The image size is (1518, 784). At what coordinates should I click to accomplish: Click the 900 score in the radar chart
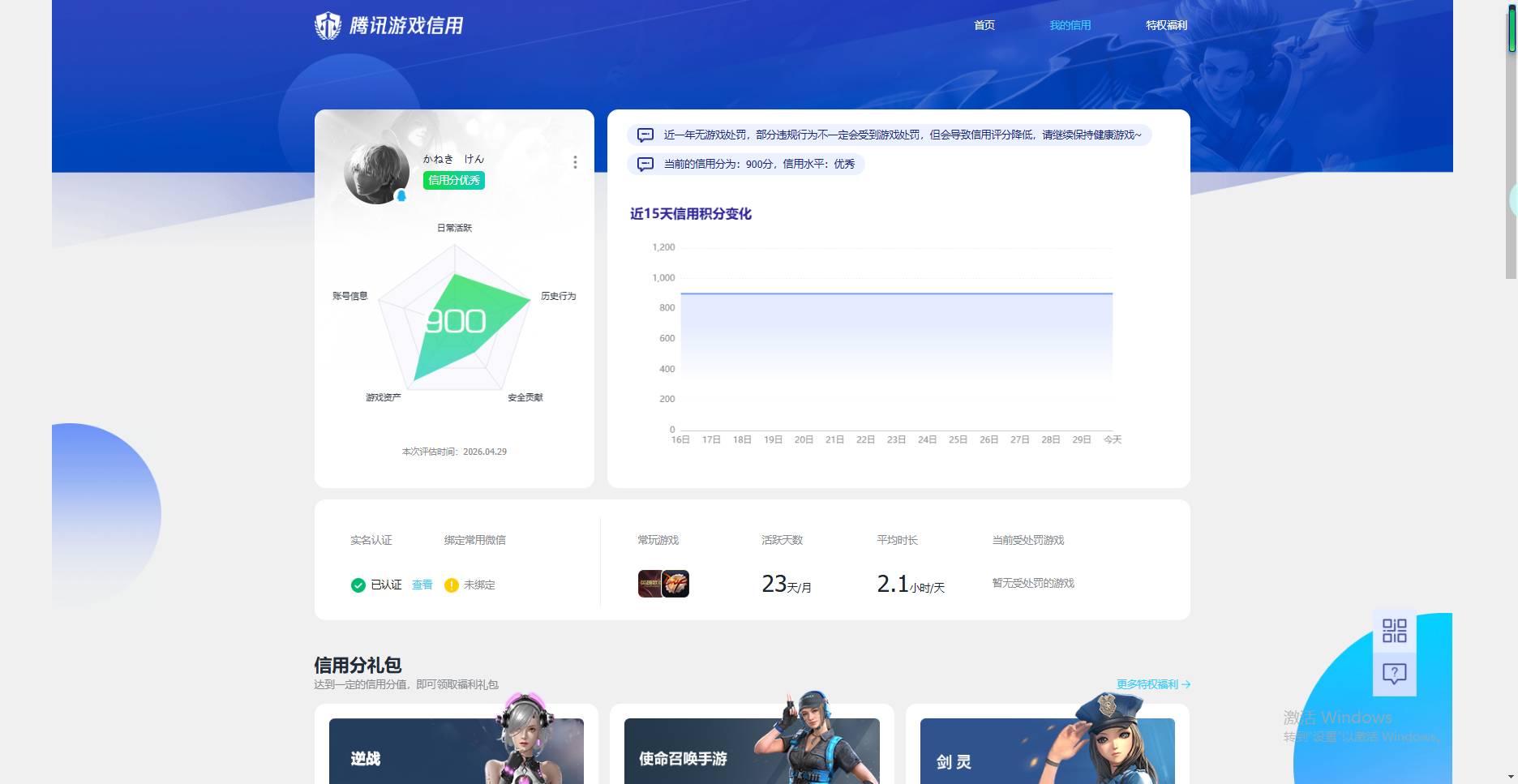[x=456, y=321]
